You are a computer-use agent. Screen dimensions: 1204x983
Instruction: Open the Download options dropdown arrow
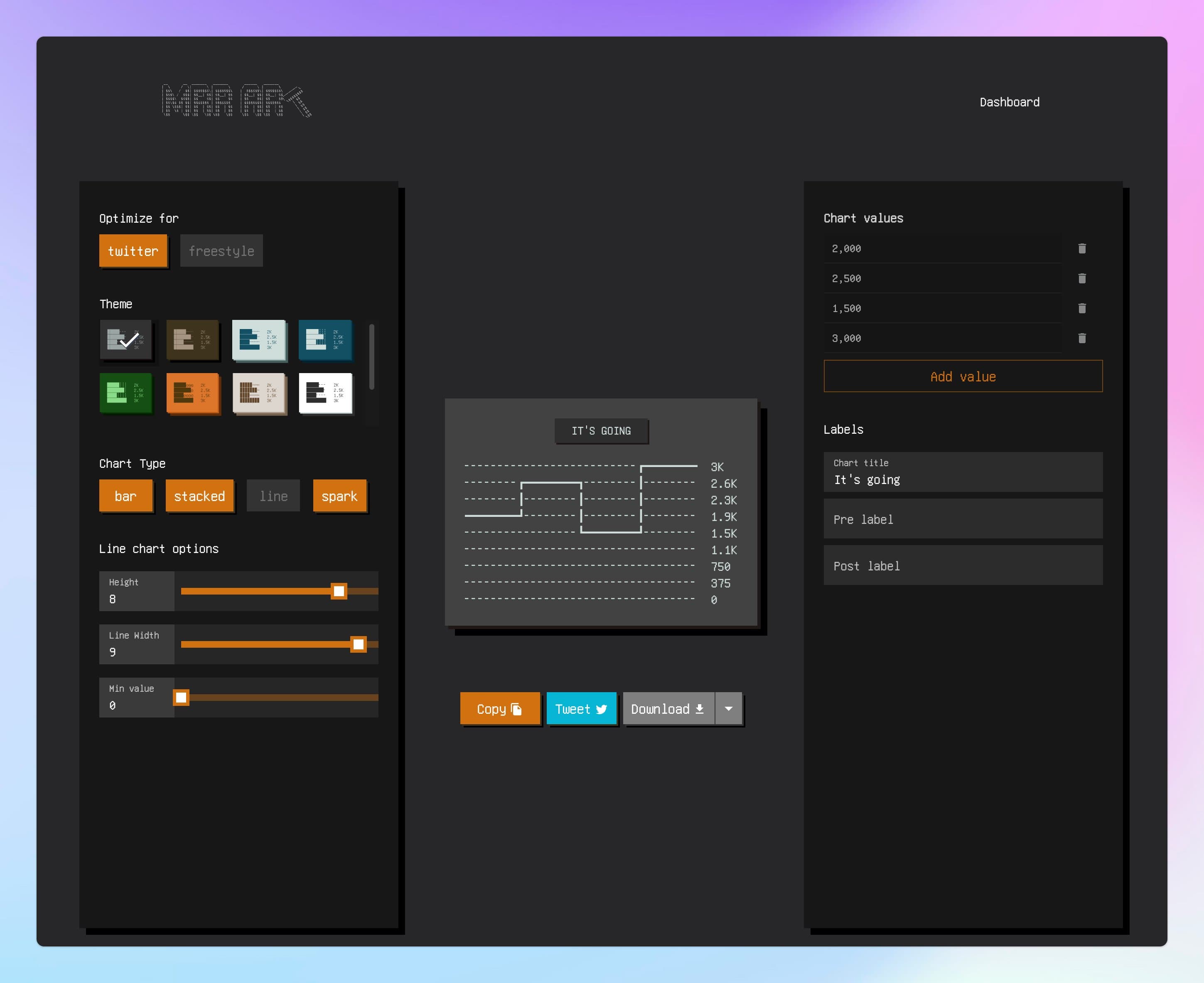click(x=728, y=709)
